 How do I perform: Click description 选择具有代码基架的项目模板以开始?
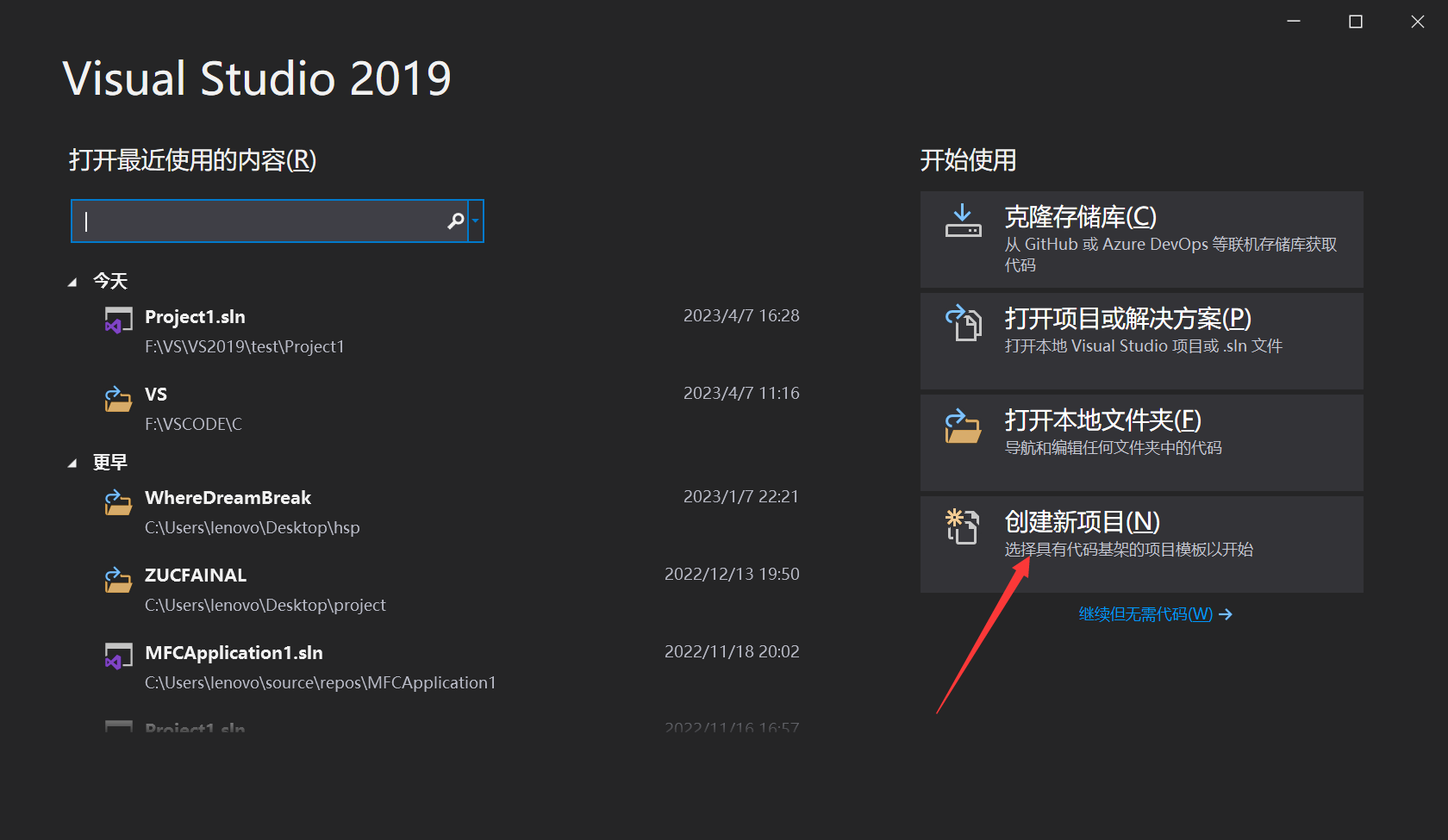[x=1129, y=550]
